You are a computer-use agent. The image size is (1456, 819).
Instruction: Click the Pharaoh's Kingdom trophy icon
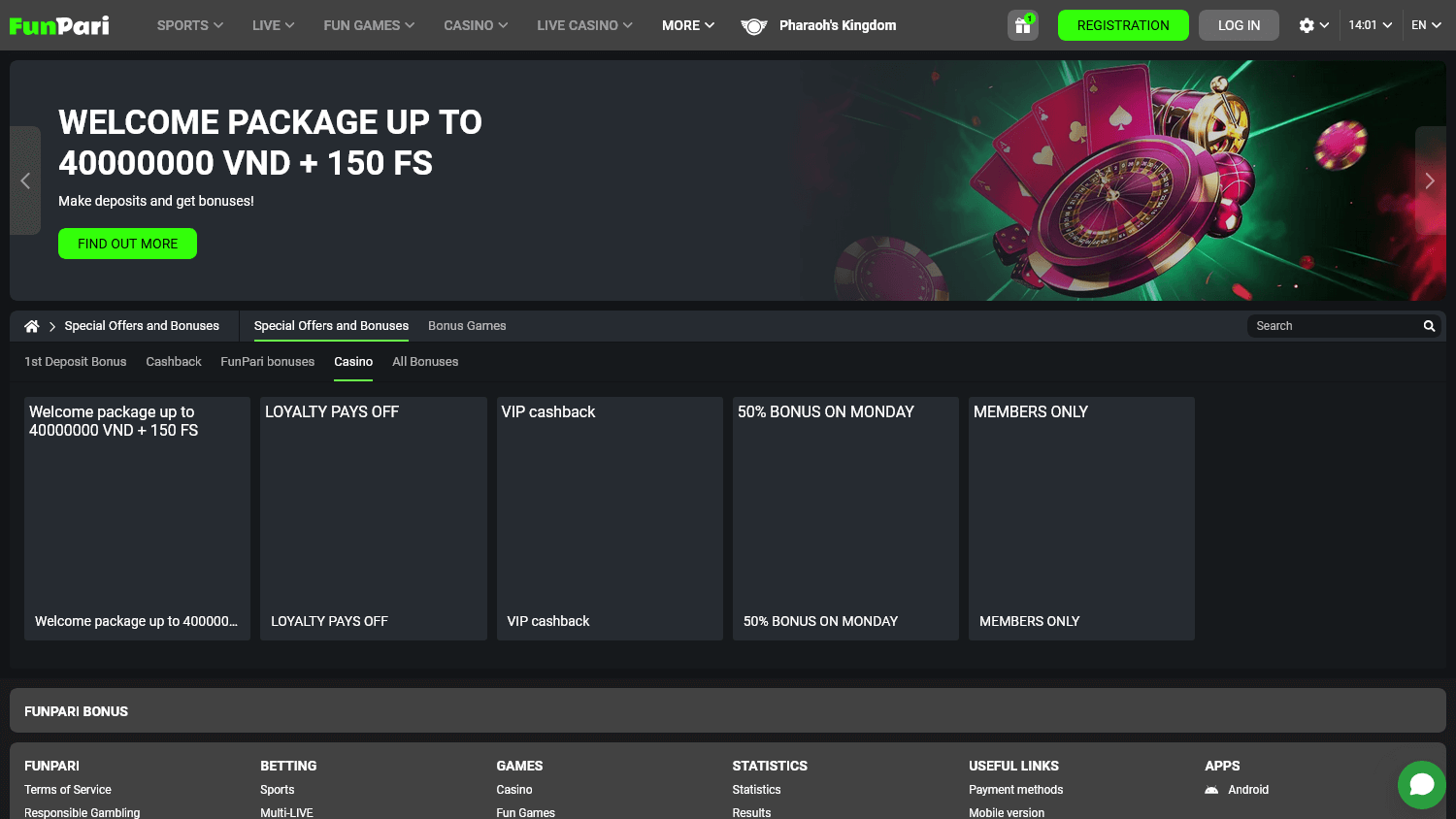point(754,25)
